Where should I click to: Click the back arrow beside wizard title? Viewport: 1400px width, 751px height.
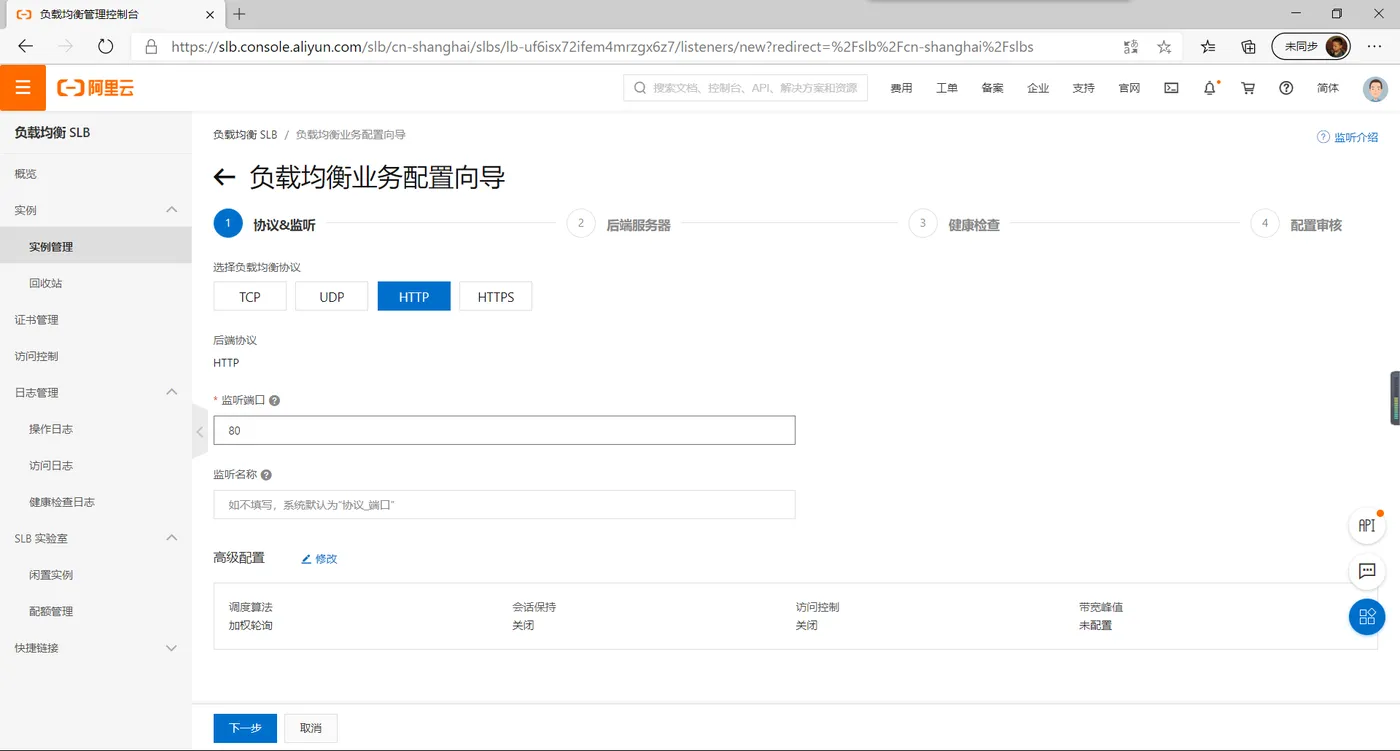pos(225,177)
